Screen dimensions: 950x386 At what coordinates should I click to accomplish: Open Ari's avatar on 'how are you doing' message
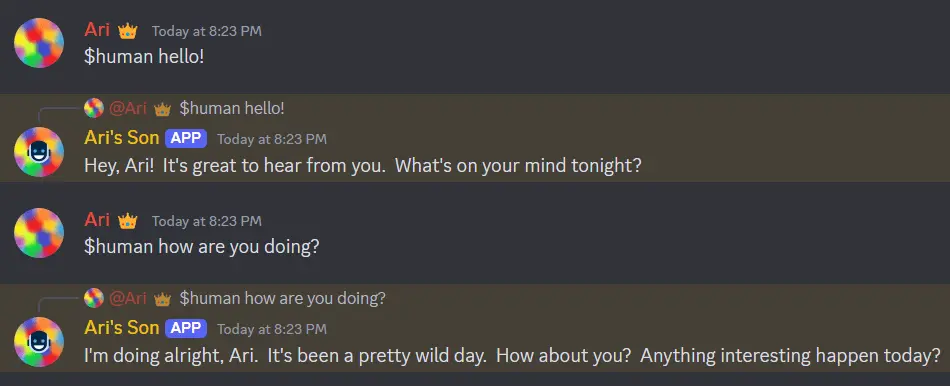point(39,233)
